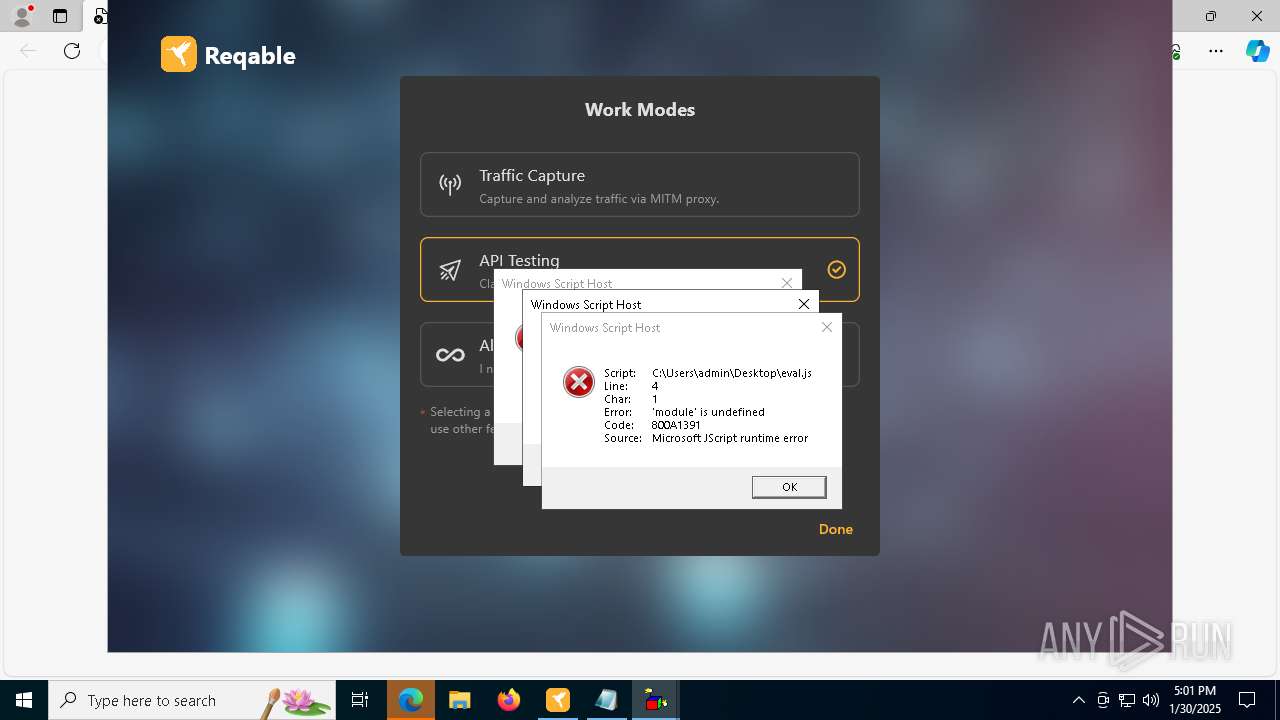Click the red error icon in the dialog
The height and width of the screenshot is (720, 1280).
click(579, 381)
